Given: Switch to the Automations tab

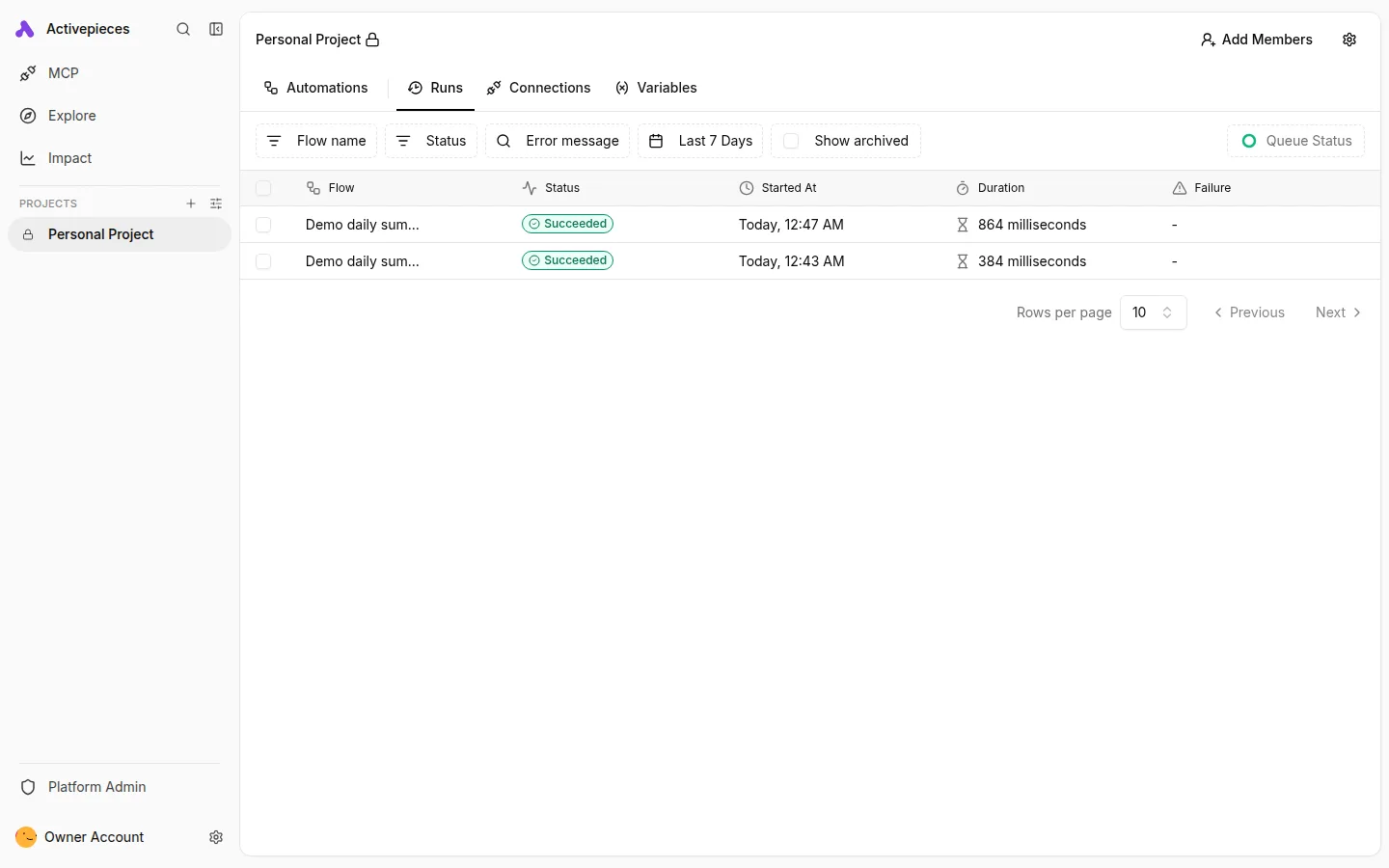Looking at the screenshot, I should pyautogui.click(x=316, y=88).
